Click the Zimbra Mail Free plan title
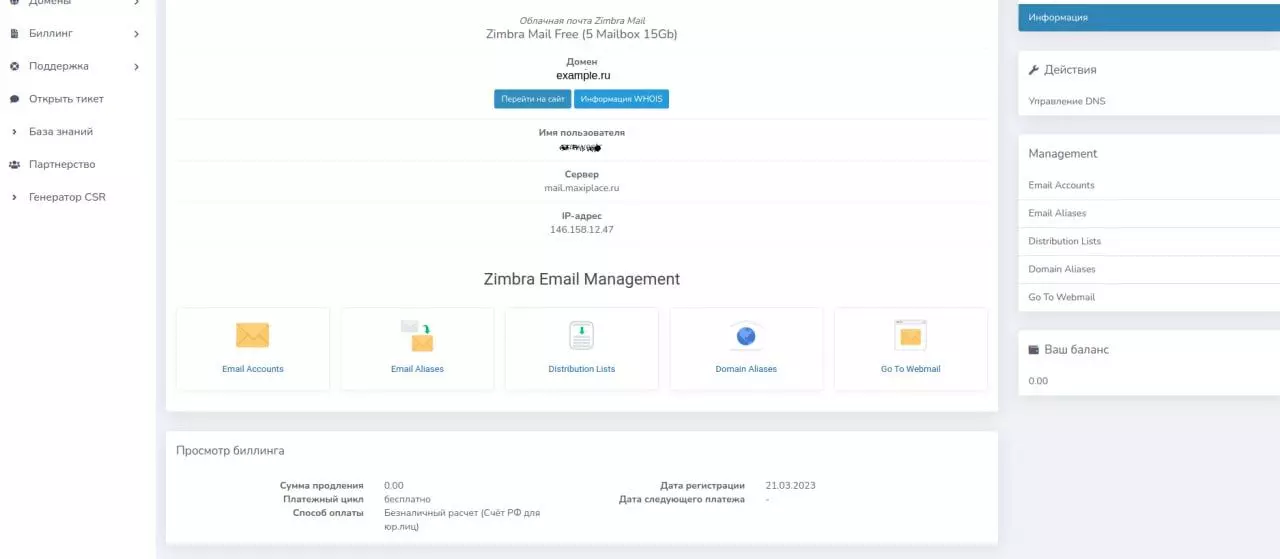The height and width of the screenshot is (559, 1280). 582,34
